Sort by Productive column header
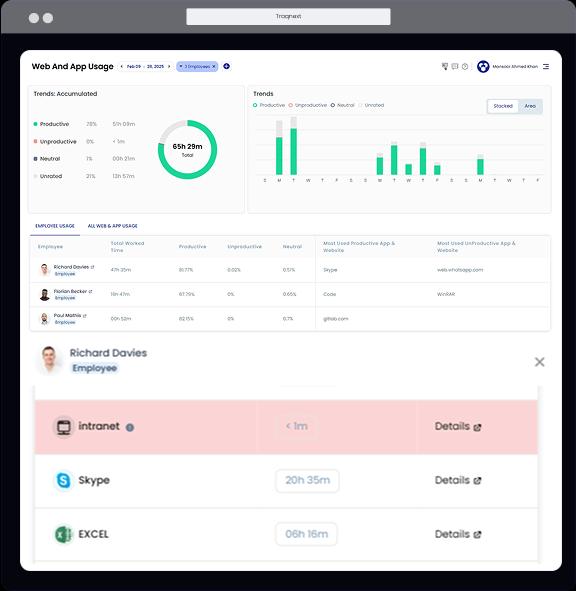The image size is (576, 591). (192, 247)
